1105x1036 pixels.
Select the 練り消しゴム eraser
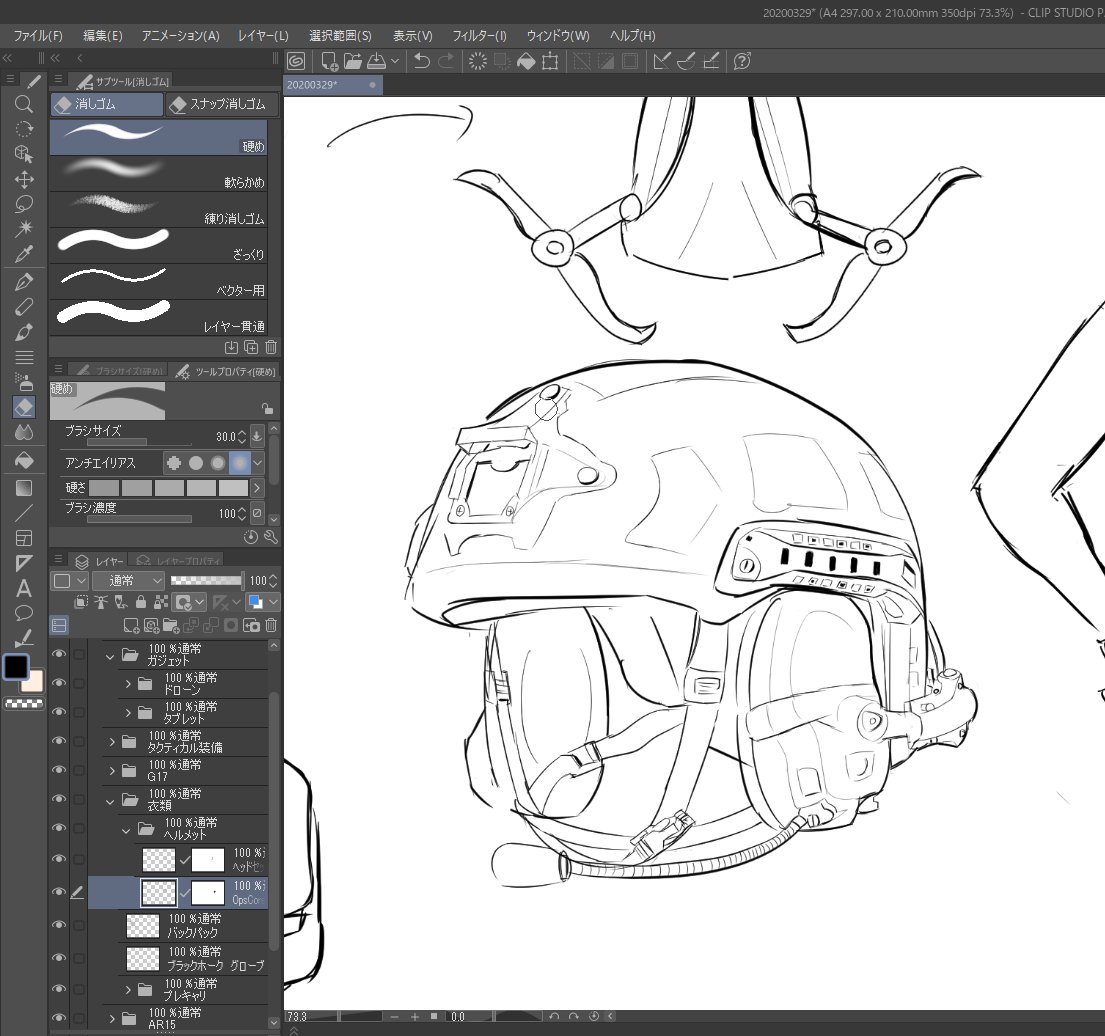coord(159,209)
